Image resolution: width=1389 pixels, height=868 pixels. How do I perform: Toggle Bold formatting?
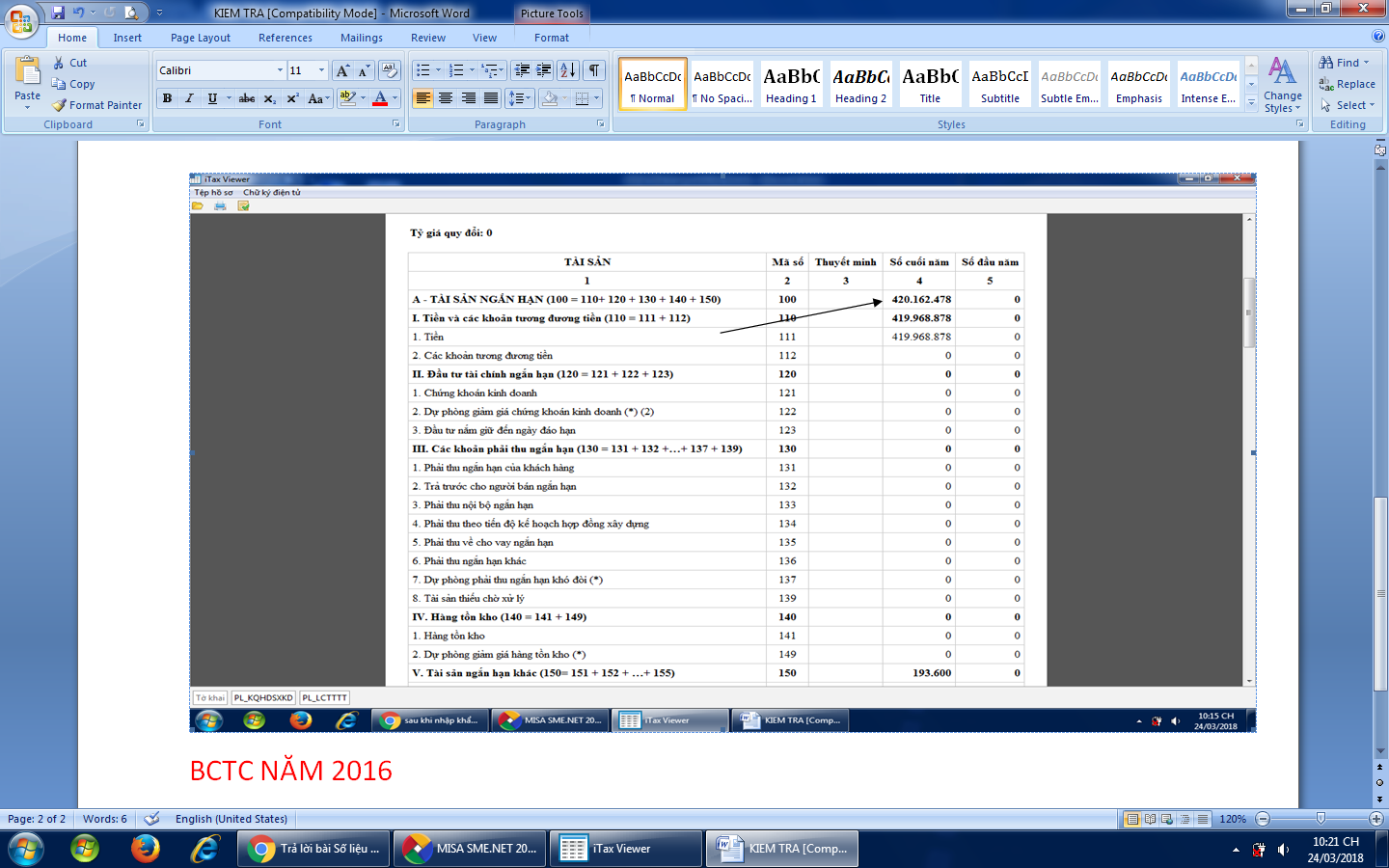point(167,98)
